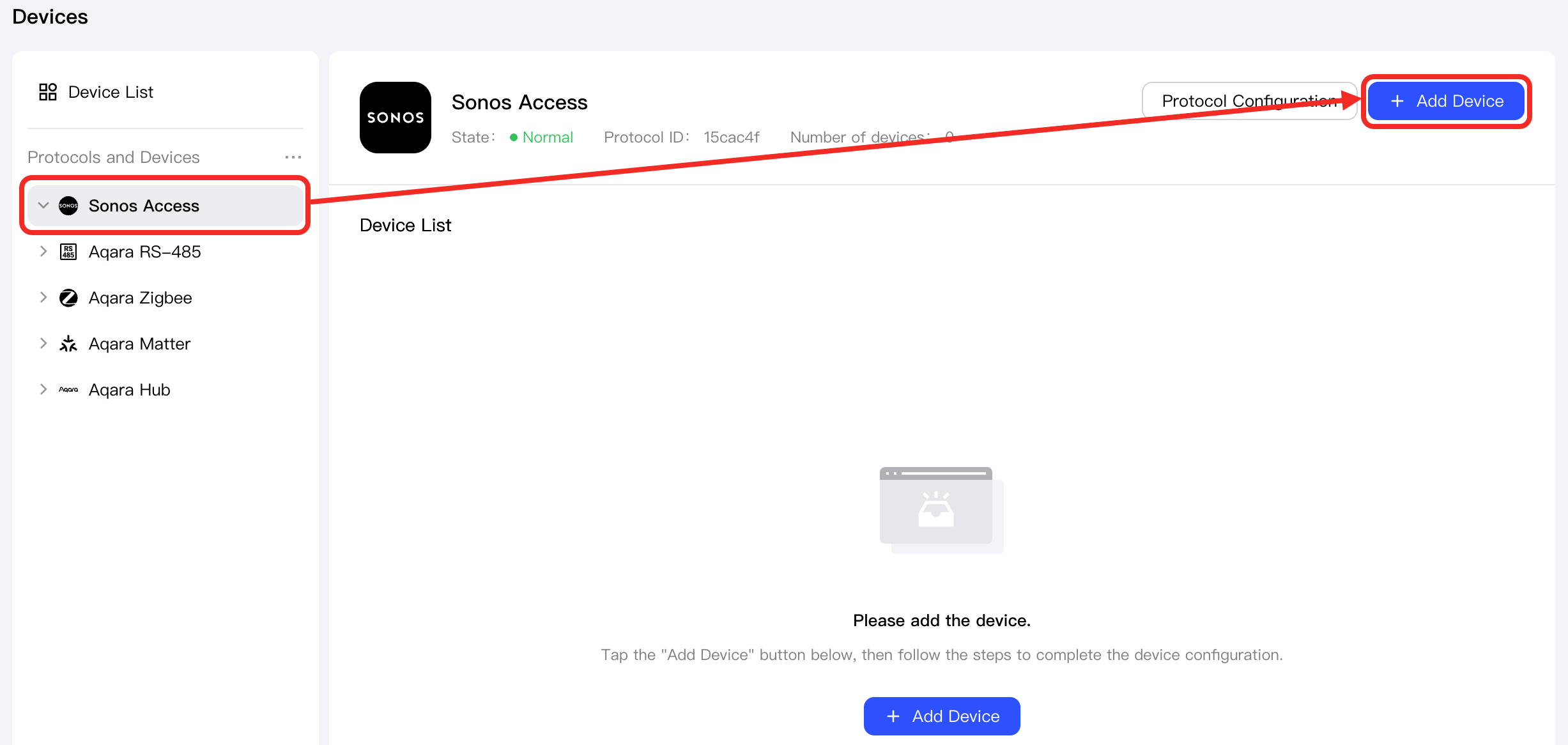1568x745 pixels.
Task: Select Aqara Matter in the protocol tree
Action: click(x=165, y=344)
